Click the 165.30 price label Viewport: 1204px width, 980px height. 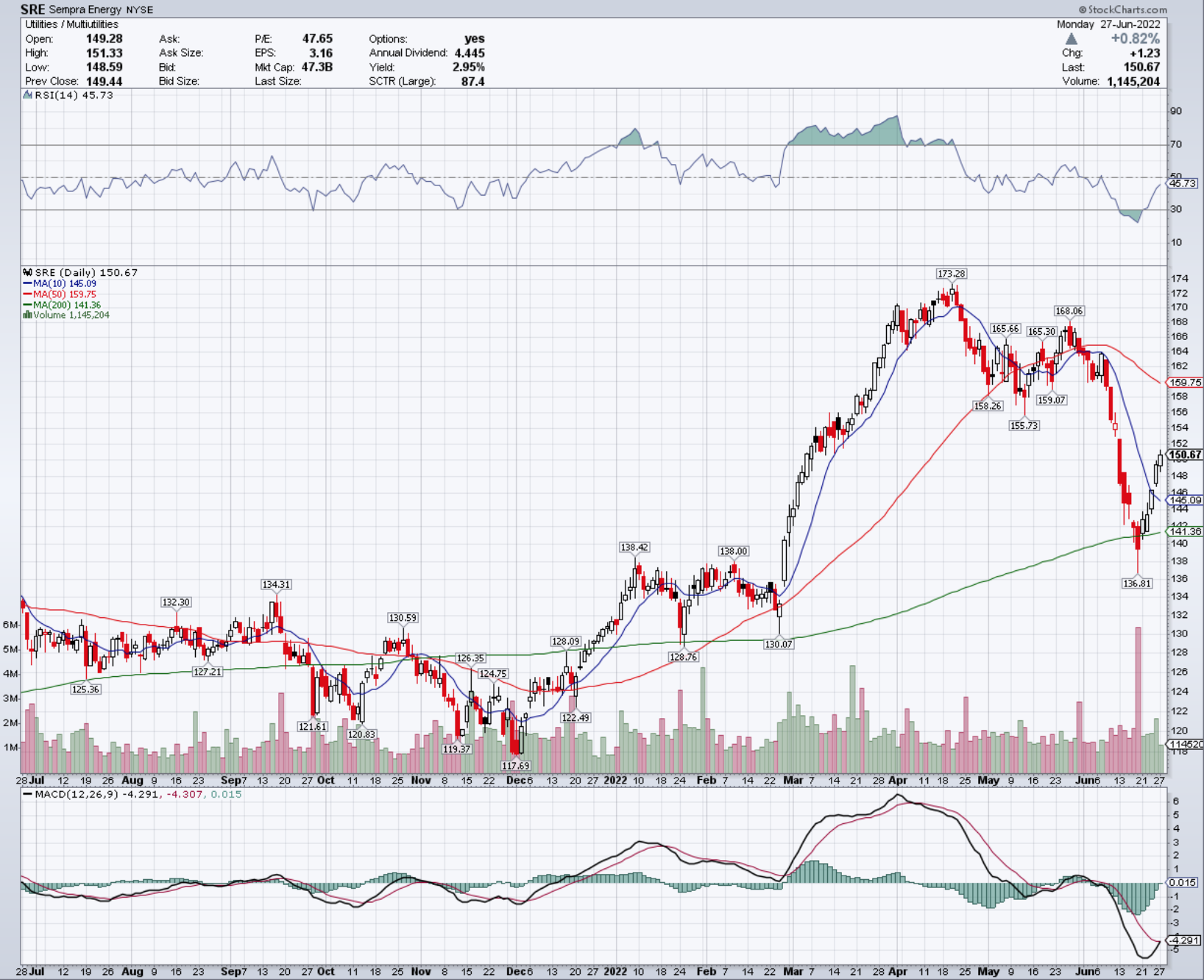click(1042, 332)
